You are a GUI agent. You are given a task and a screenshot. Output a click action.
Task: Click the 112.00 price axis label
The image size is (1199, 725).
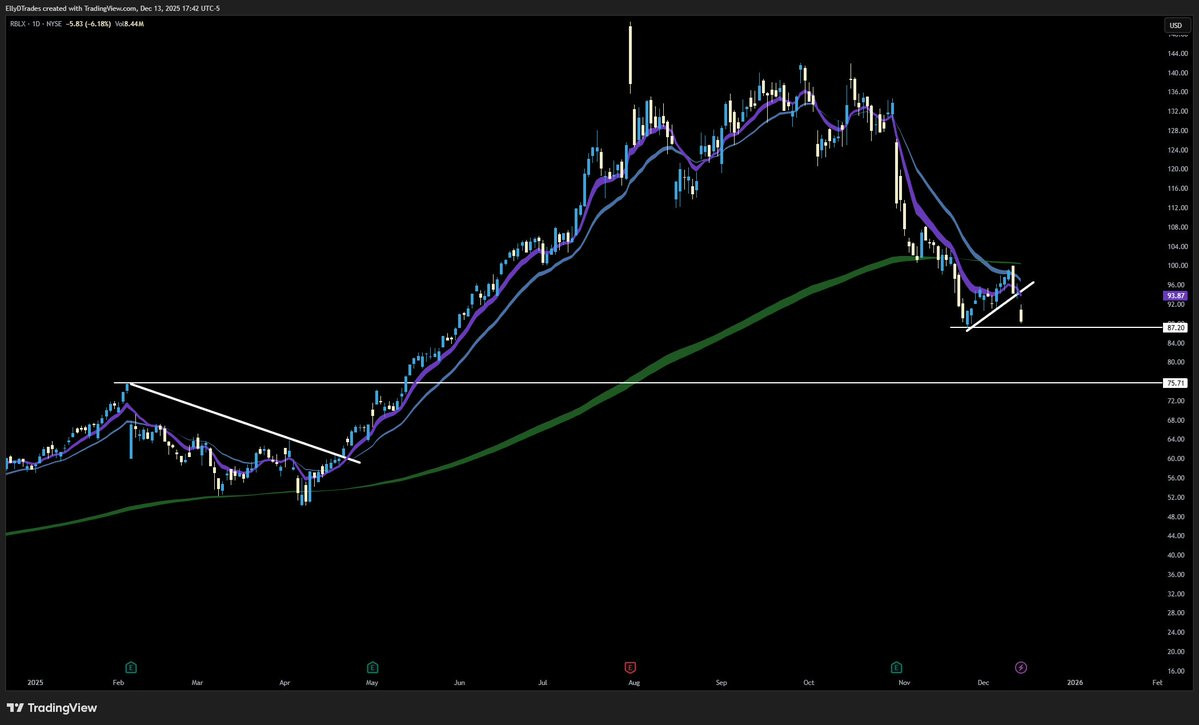(1178, 208)
